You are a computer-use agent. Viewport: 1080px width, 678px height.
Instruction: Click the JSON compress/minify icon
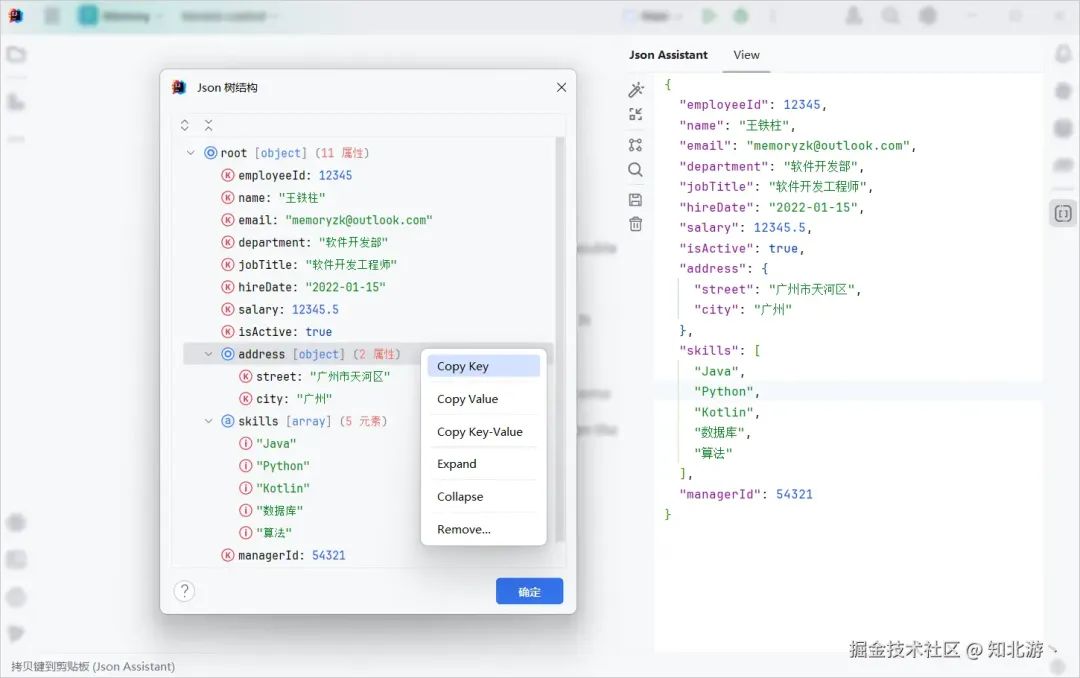[x=636, y=114]
